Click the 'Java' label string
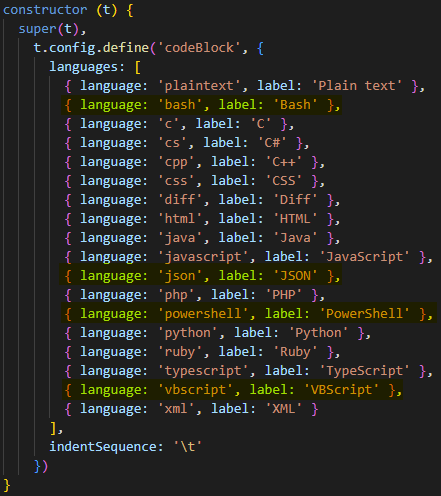This screenshot has width=441, height=496. [295, 238]
